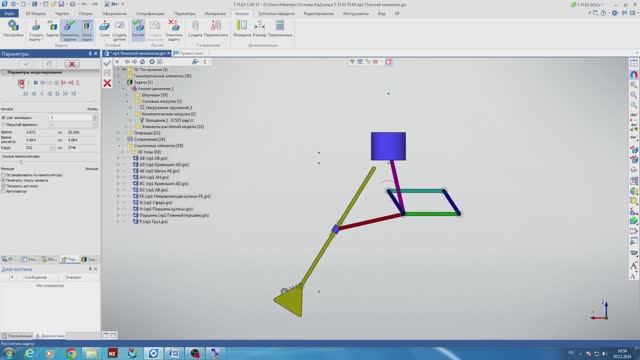Select the Размер dimension tool

(259, 29)
